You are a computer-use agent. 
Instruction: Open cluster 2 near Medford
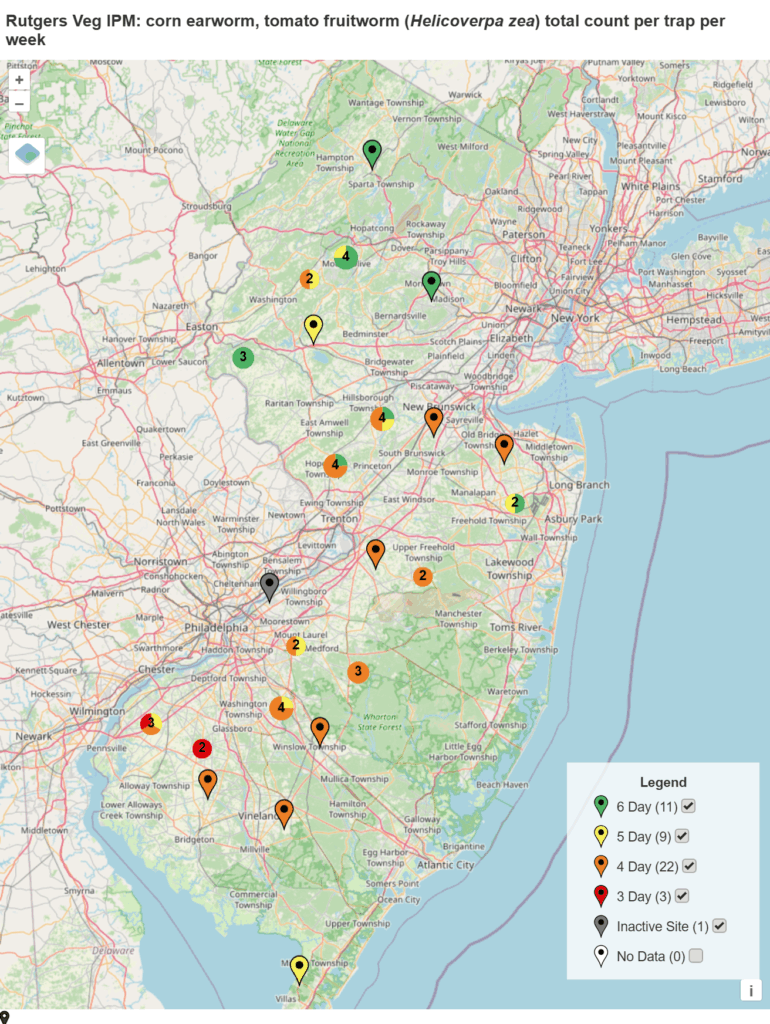pos(296,646)
